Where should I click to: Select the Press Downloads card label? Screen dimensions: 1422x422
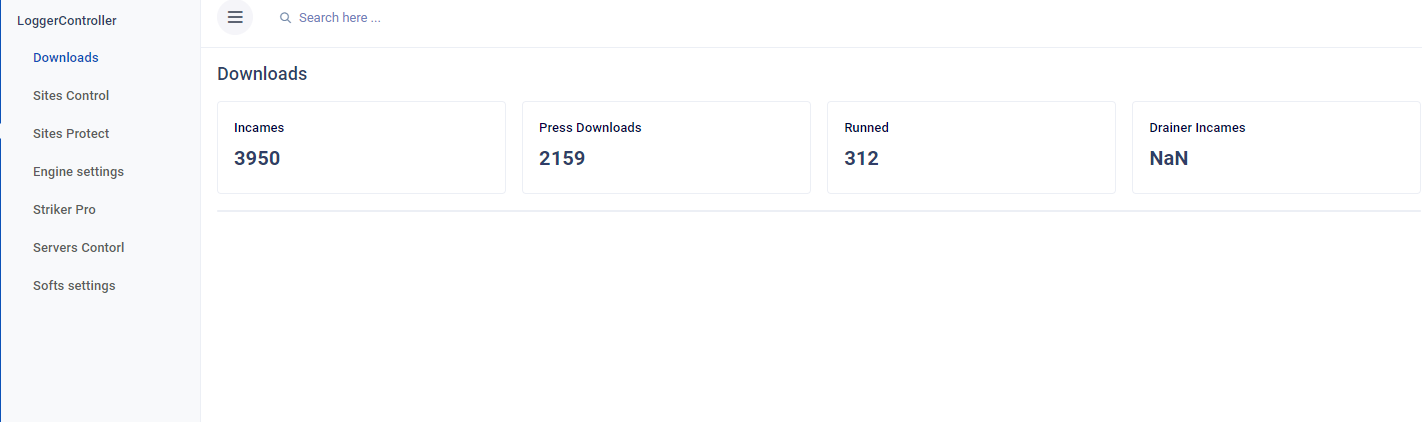coord(590,128)
